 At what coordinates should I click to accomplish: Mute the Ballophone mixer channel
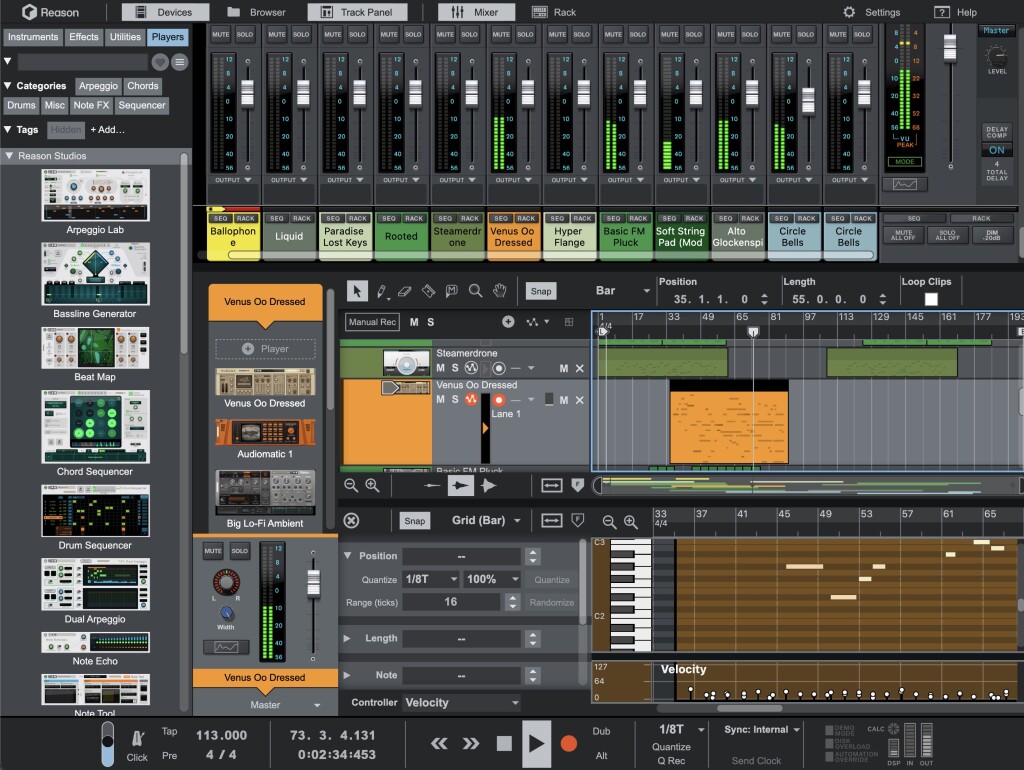221,34
